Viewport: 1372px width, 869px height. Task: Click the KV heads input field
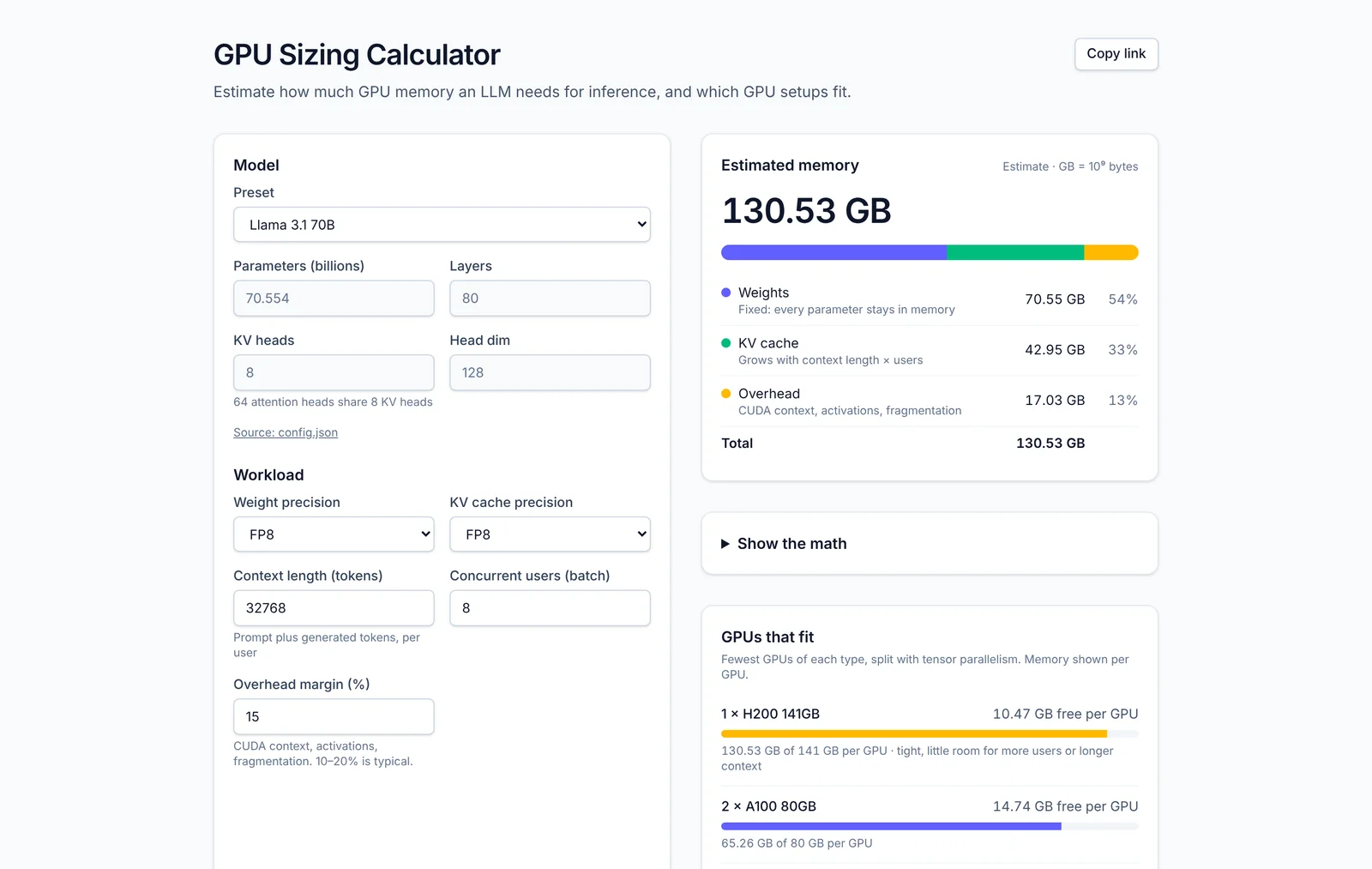coord(334,372)
